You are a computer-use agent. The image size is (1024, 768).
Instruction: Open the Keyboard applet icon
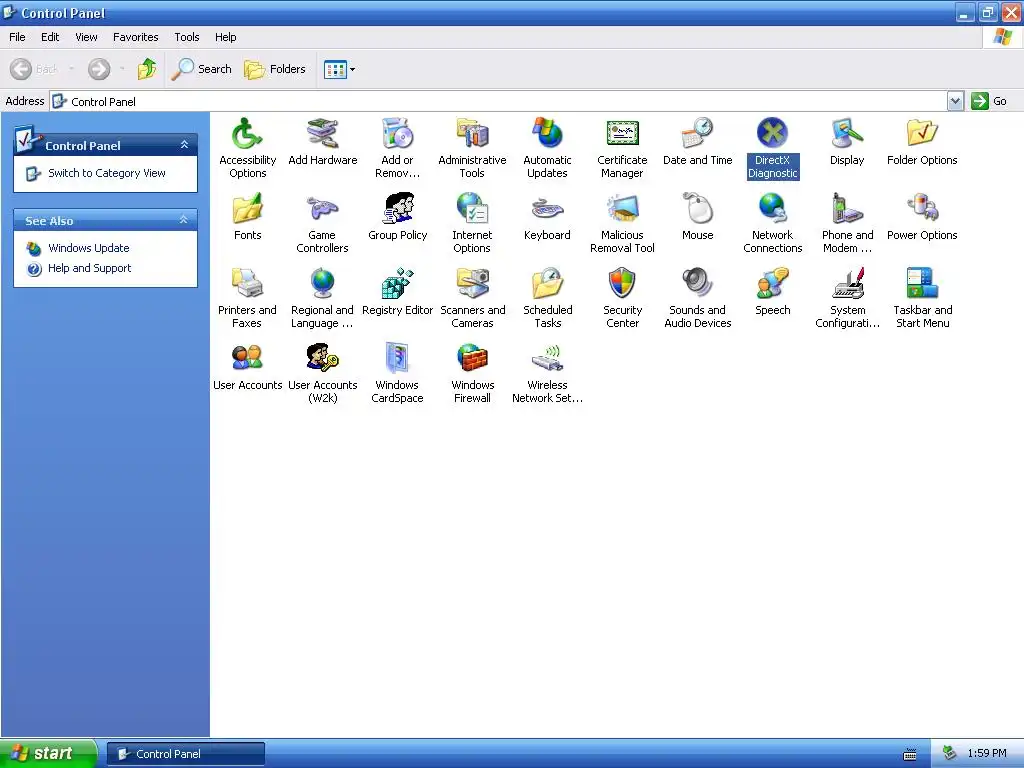[547, 209]
